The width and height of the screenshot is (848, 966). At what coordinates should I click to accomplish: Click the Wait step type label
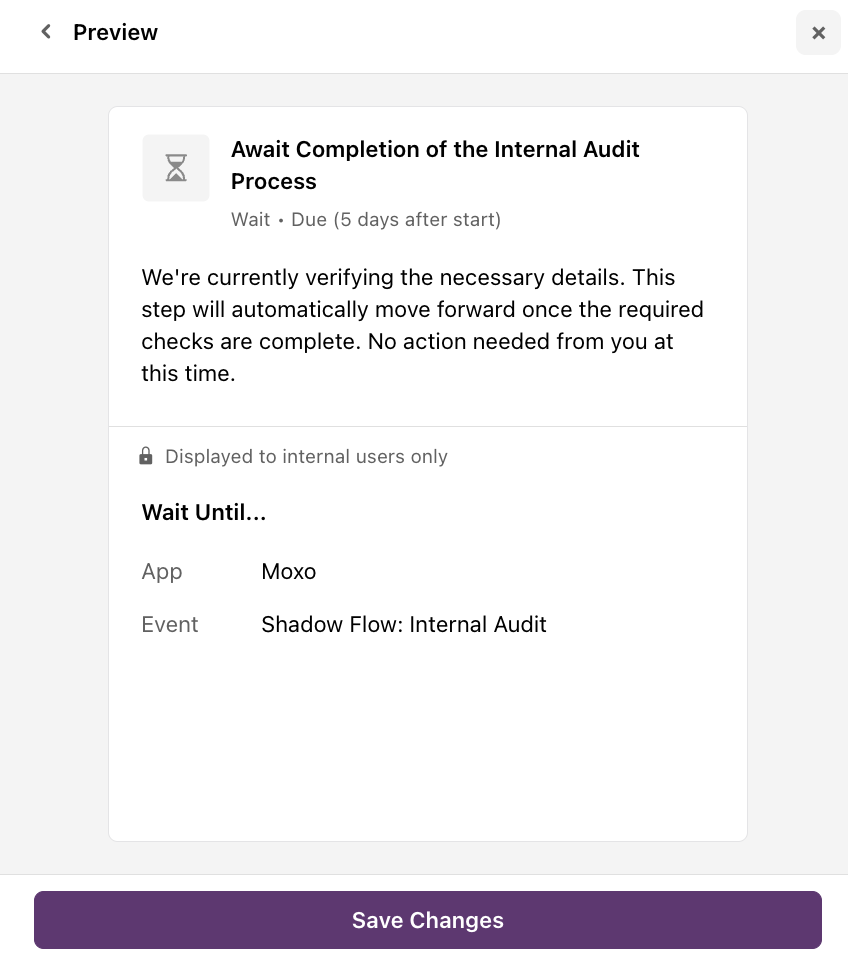250,219
